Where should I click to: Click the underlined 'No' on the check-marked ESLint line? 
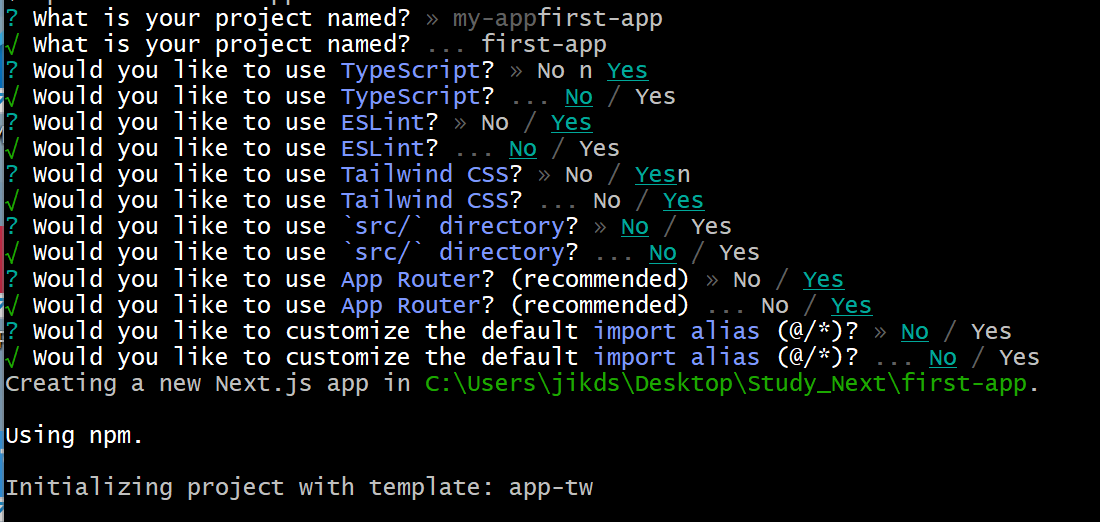coord(523,149)
